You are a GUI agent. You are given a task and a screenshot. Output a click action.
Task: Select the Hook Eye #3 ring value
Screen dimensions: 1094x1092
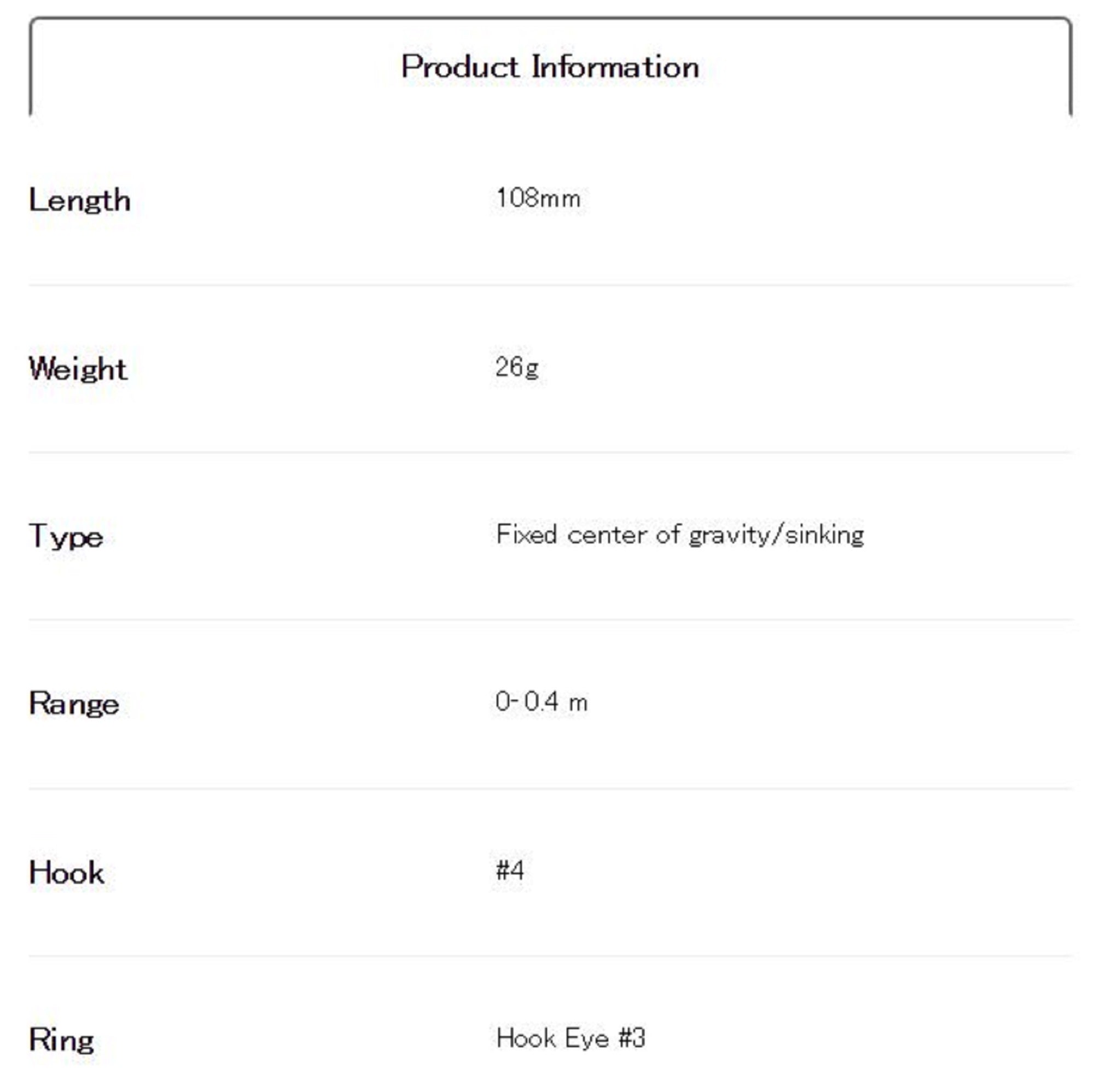click(570, 1038)
